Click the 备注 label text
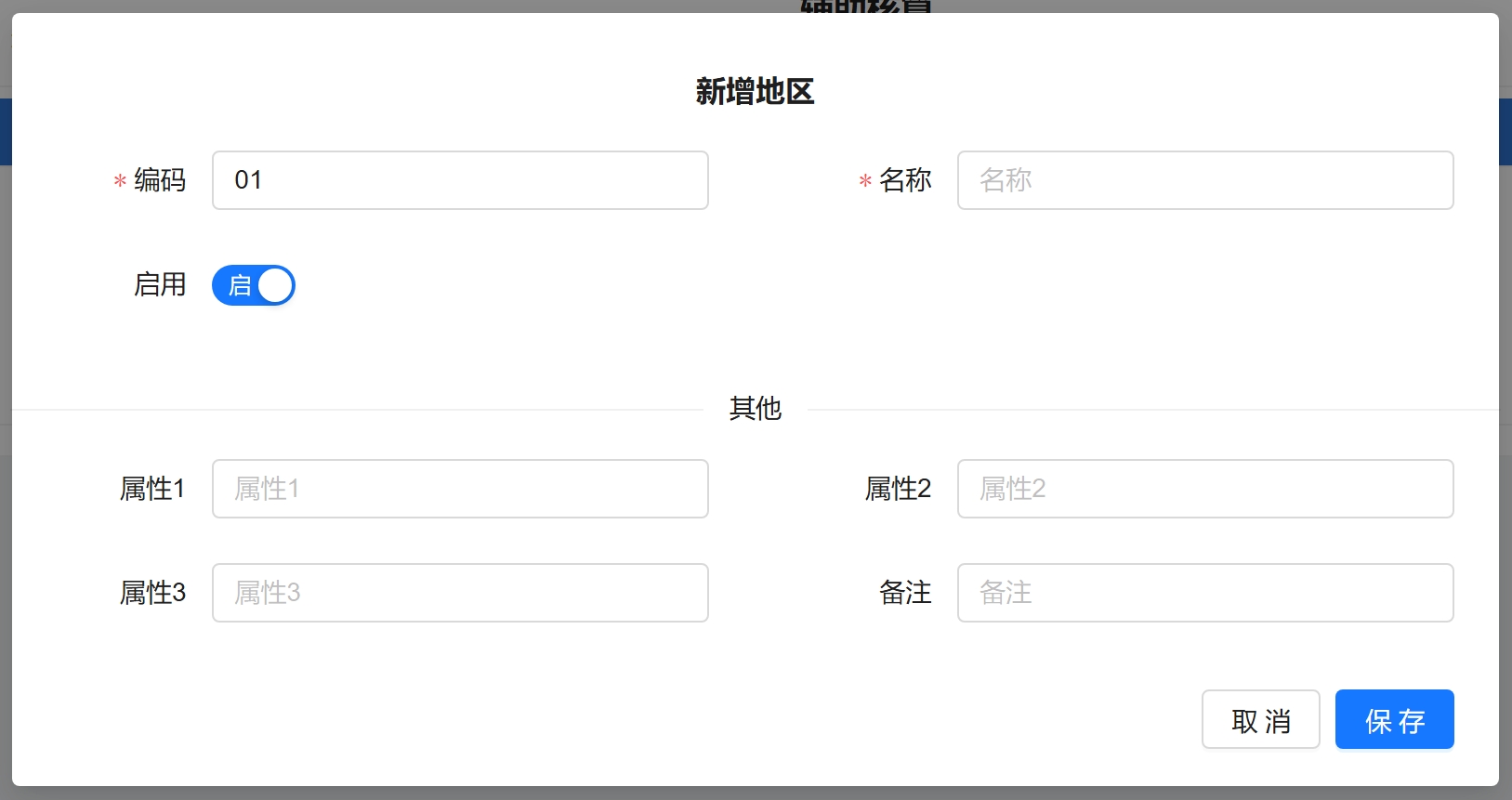The width and height of the screenshot is (1512, 800). [905, 593]
